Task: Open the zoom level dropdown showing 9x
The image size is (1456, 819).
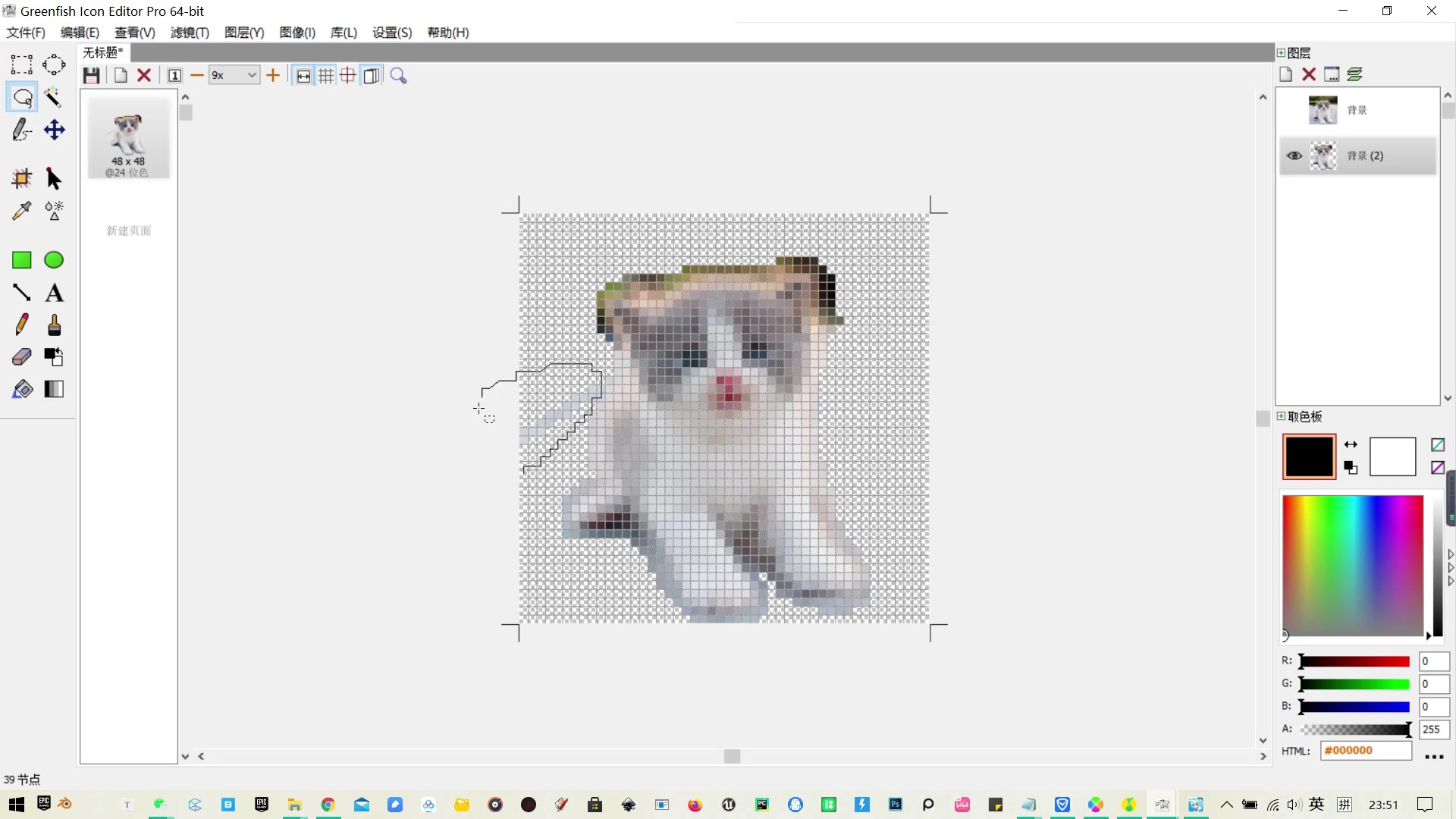Action: click(250, 75)
